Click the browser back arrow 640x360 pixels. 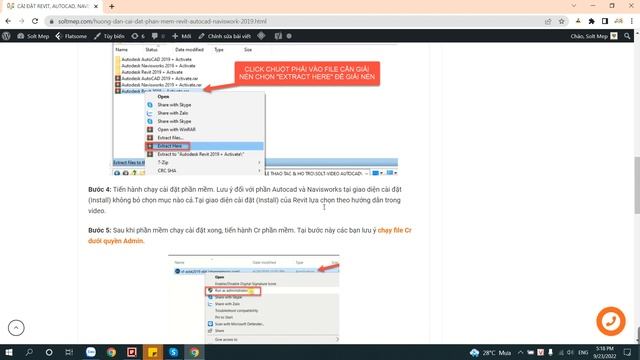(x=8, y=21)
